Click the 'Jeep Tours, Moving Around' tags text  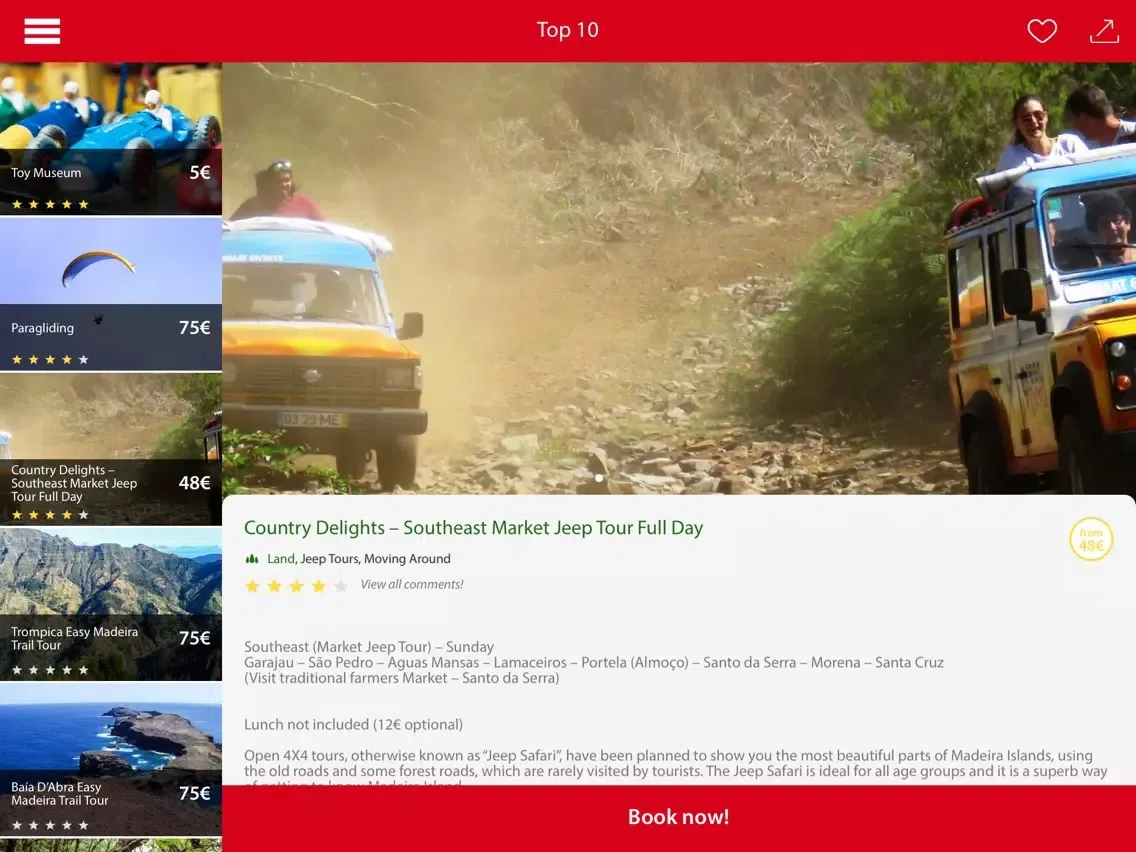[375, 559]
